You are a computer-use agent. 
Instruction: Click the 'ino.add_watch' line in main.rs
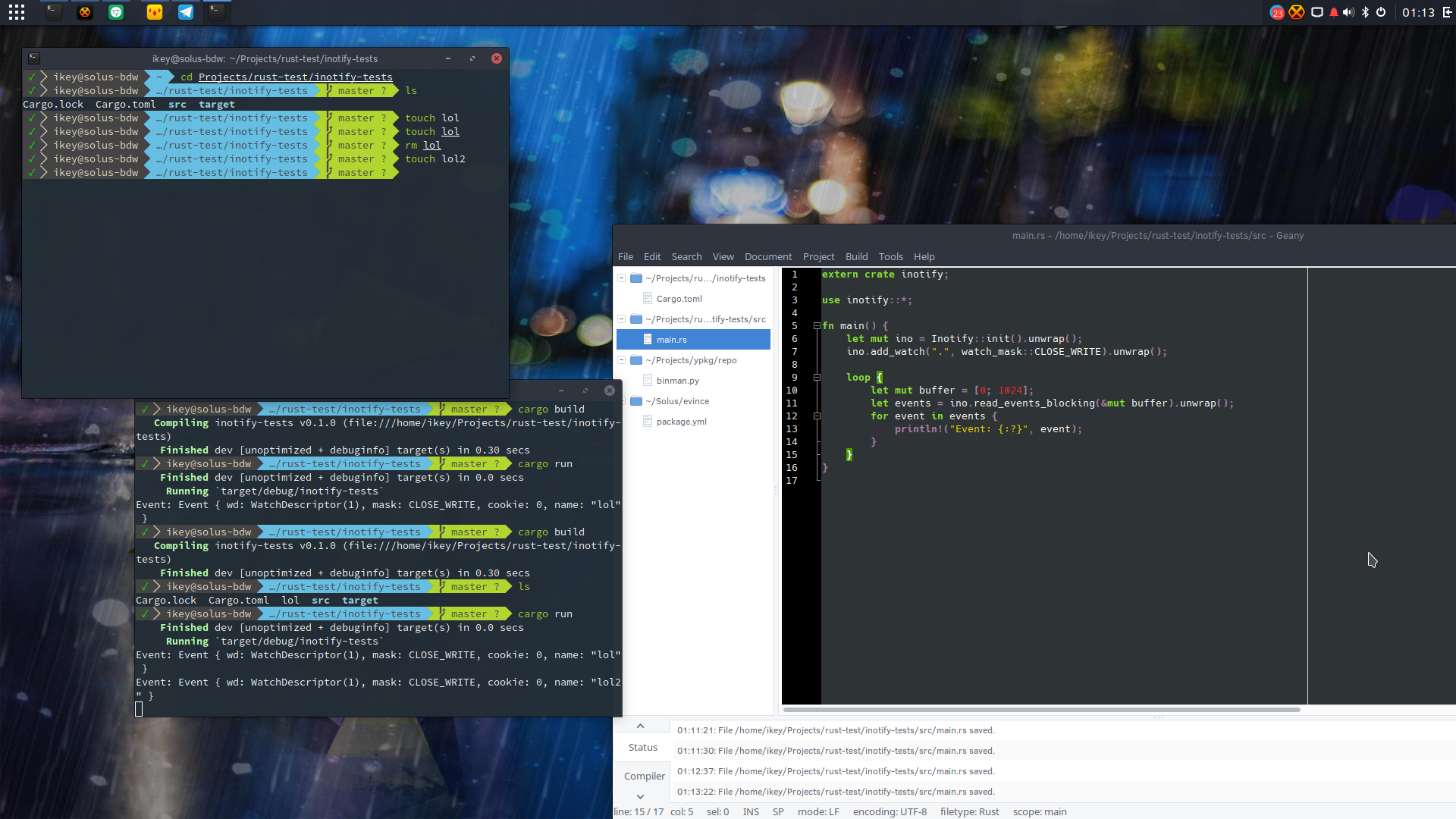pyautogui.click(x=1006, y=352)
